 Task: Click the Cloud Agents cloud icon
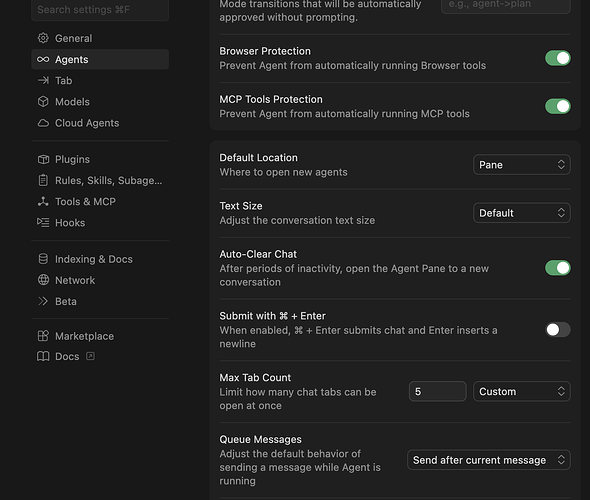coord(43,123)
